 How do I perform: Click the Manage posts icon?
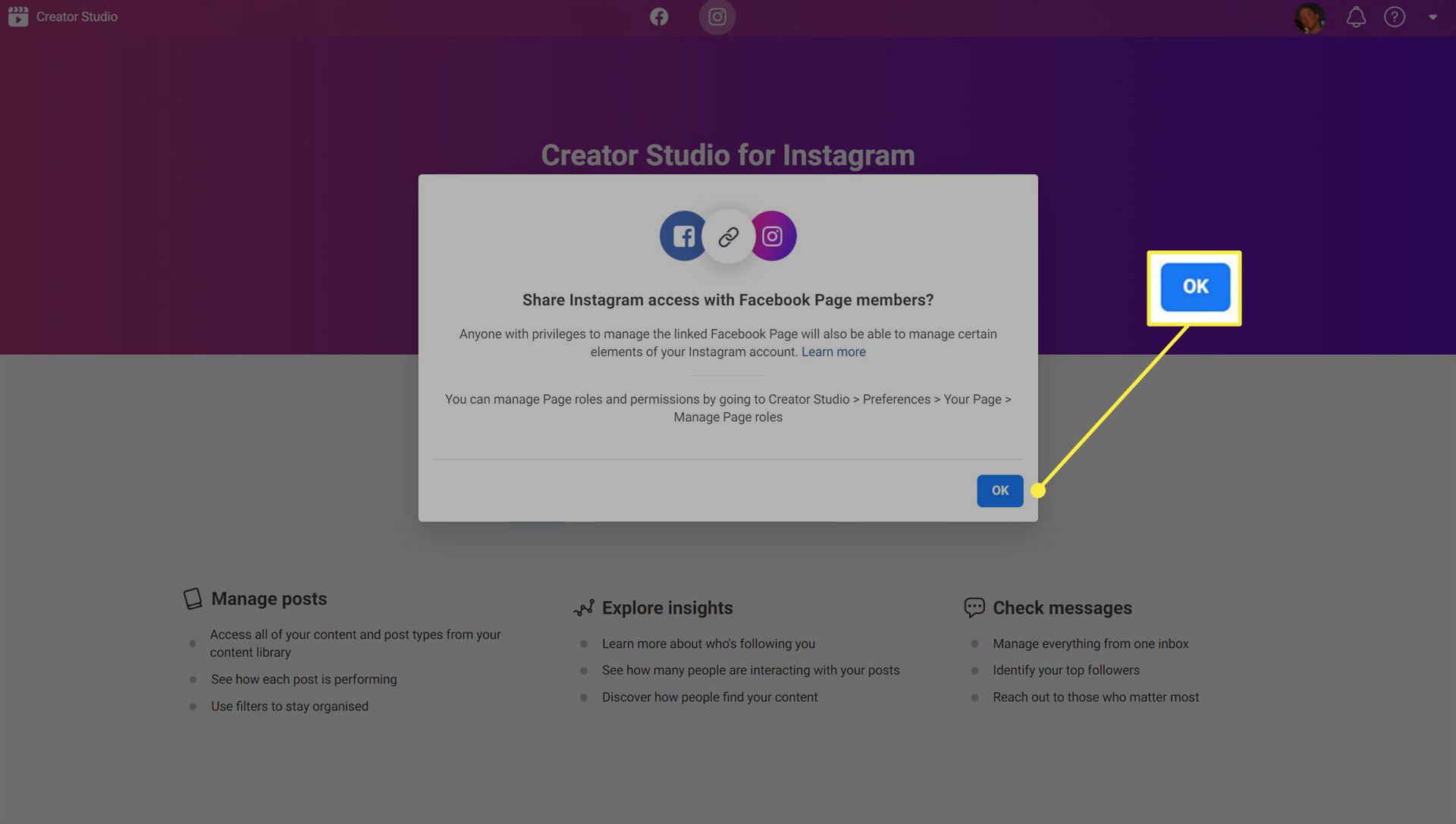click(x=193, y=598)
